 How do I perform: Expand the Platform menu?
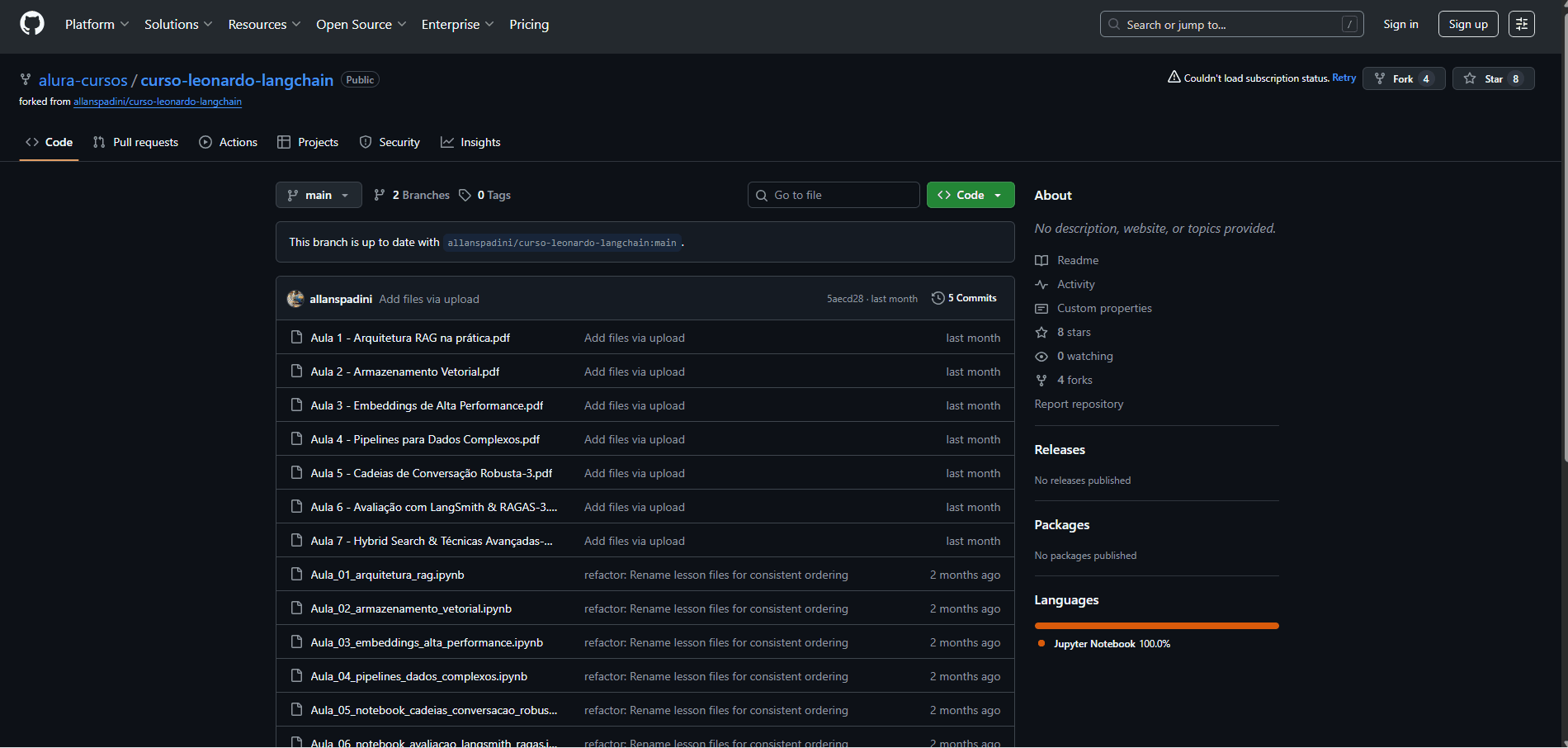(97, 25)
